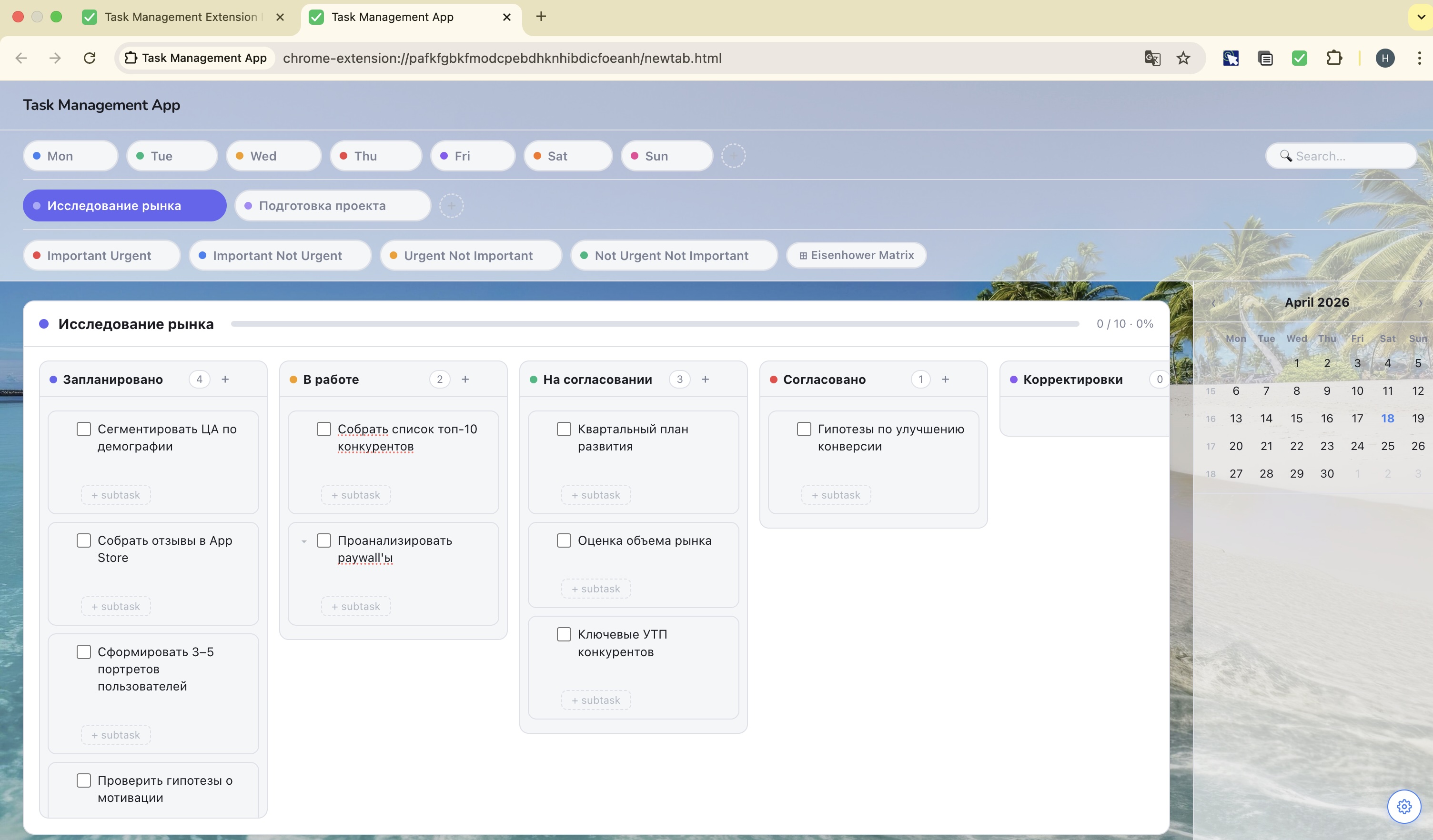The width and height of the screenshot is (1433, 840).
Task: Click the Google Translate icon in address bar
Action: click(1152, 58)
